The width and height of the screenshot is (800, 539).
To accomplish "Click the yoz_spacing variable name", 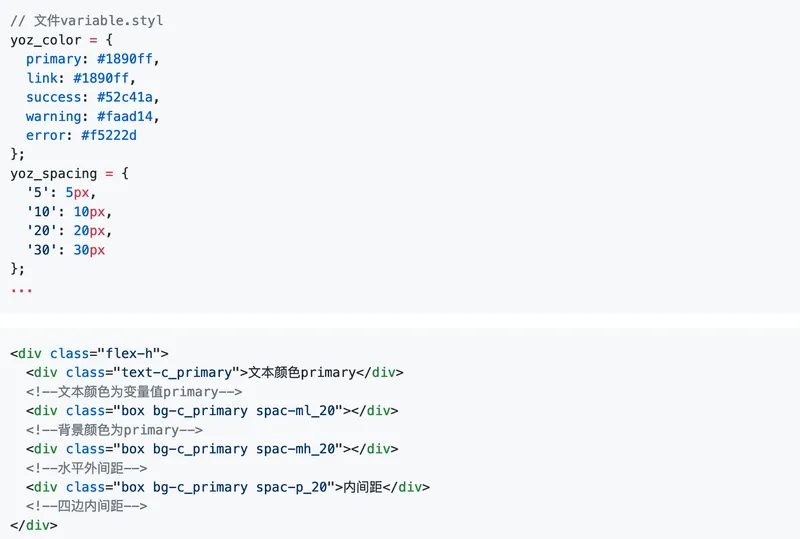I will click(54, 174).
